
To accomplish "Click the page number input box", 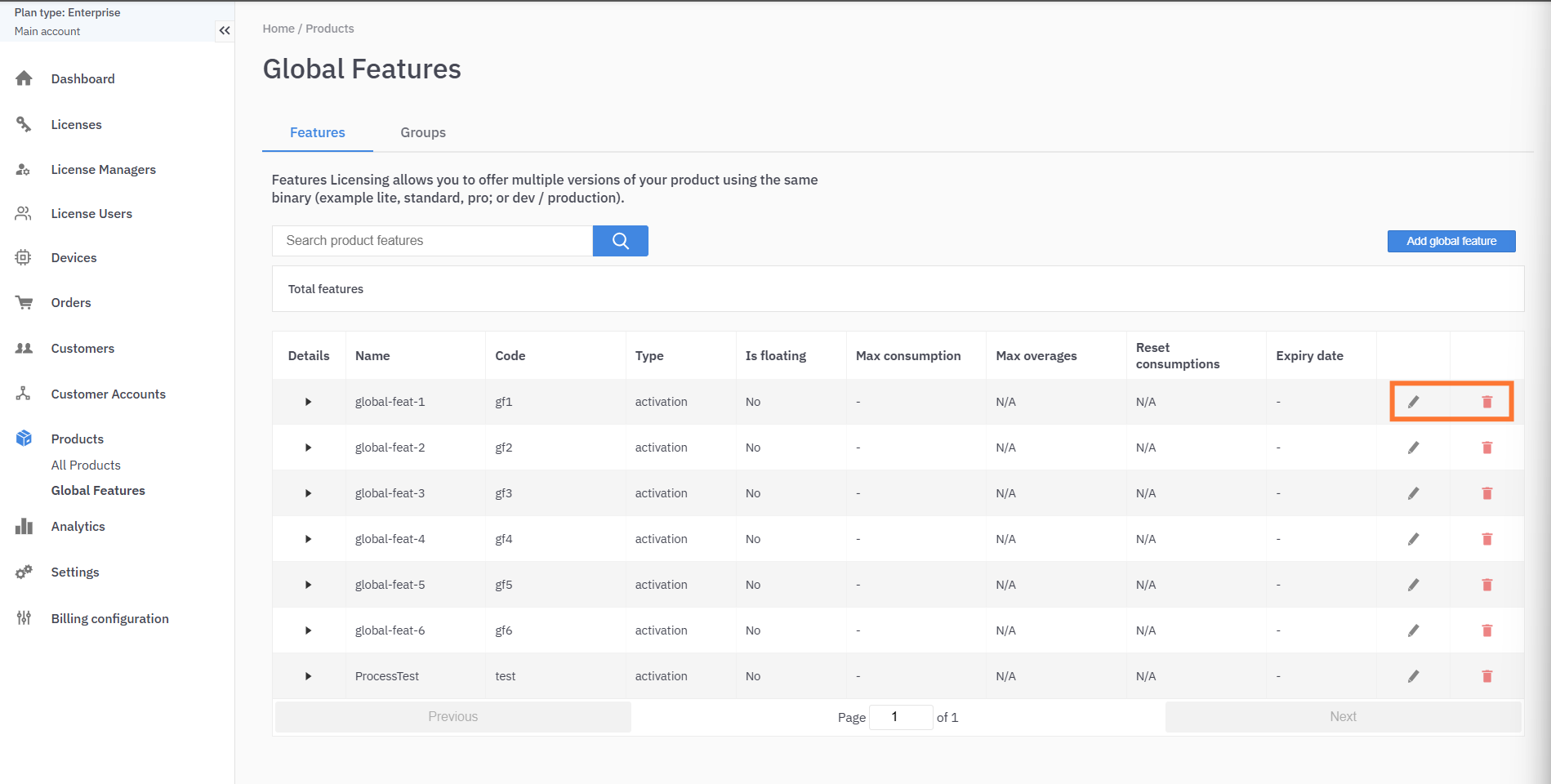I will (900, 717).
